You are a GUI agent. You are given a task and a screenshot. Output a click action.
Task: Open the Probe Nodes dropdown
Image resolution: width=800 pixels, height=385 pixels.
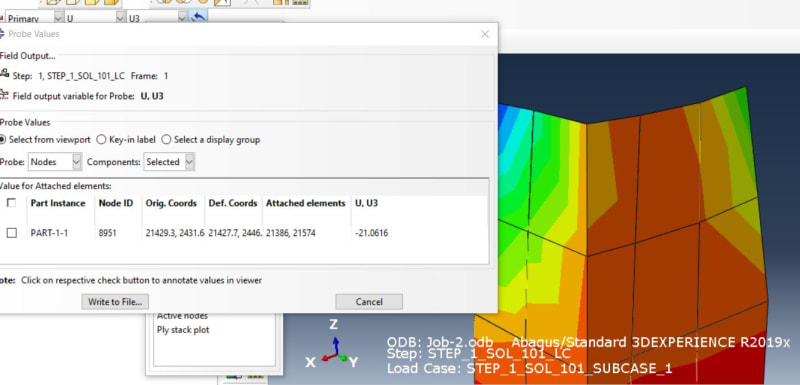tap(55, 162)
